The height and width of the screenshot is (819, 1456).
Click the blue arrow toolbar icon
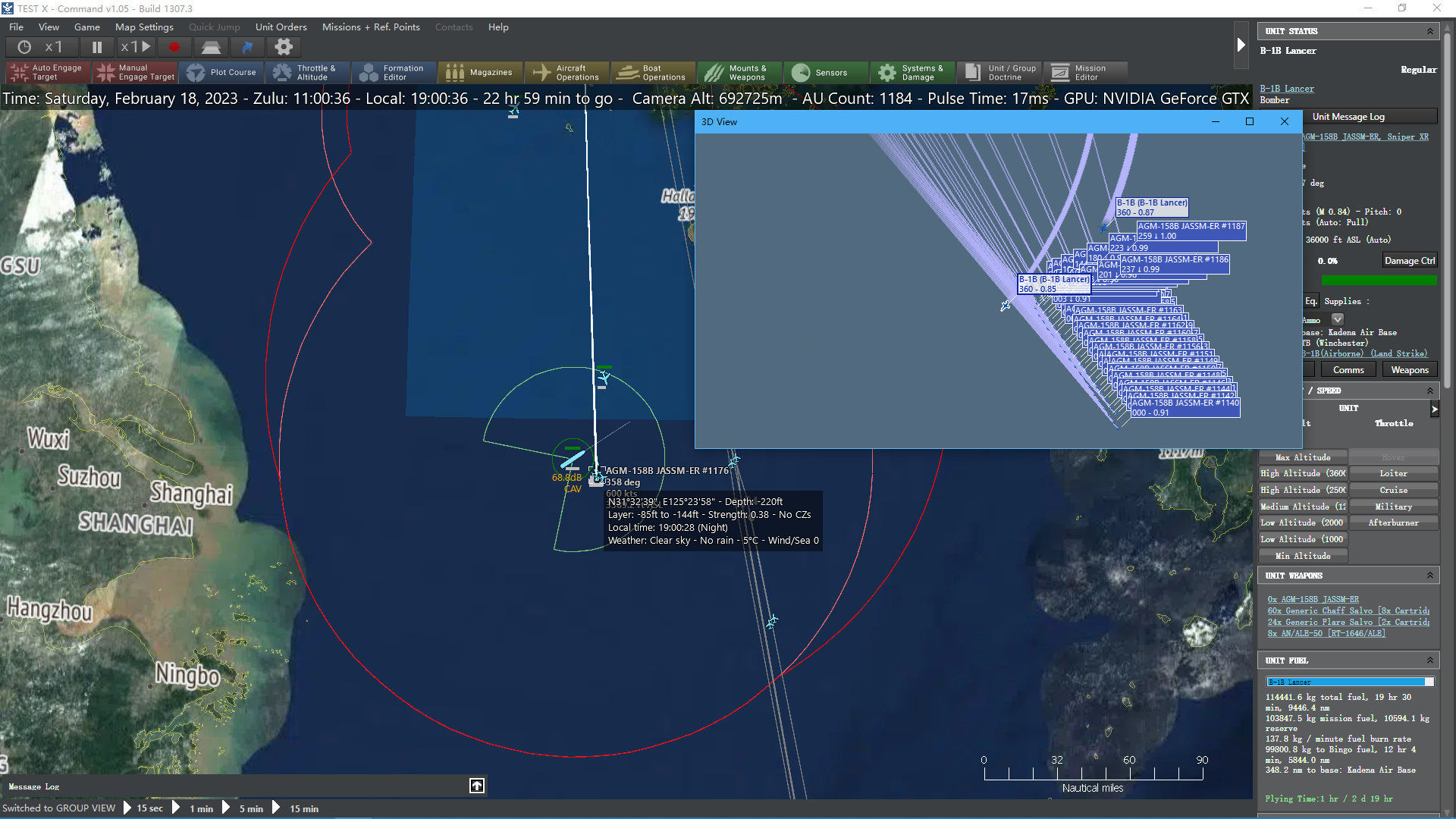pos(247,47)
